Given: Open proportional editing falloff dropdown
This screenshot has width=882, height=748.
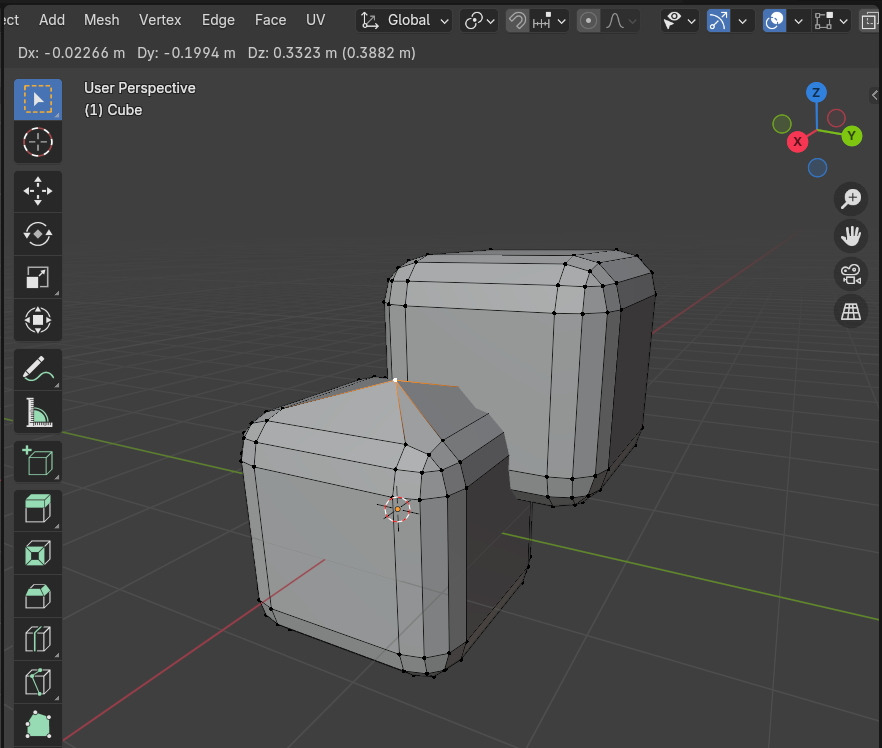Looking at the screenshot, I should coord(620,21).
